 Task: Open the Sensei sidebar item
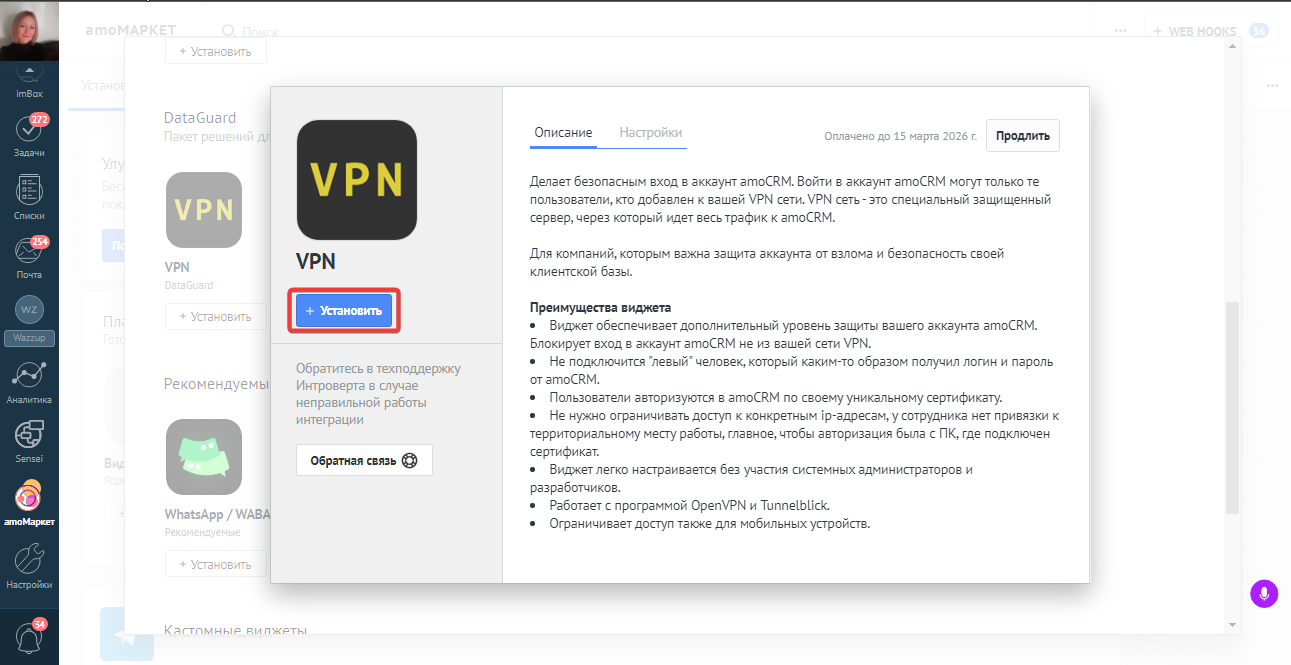pyautogui.click(x=29, y=444)
